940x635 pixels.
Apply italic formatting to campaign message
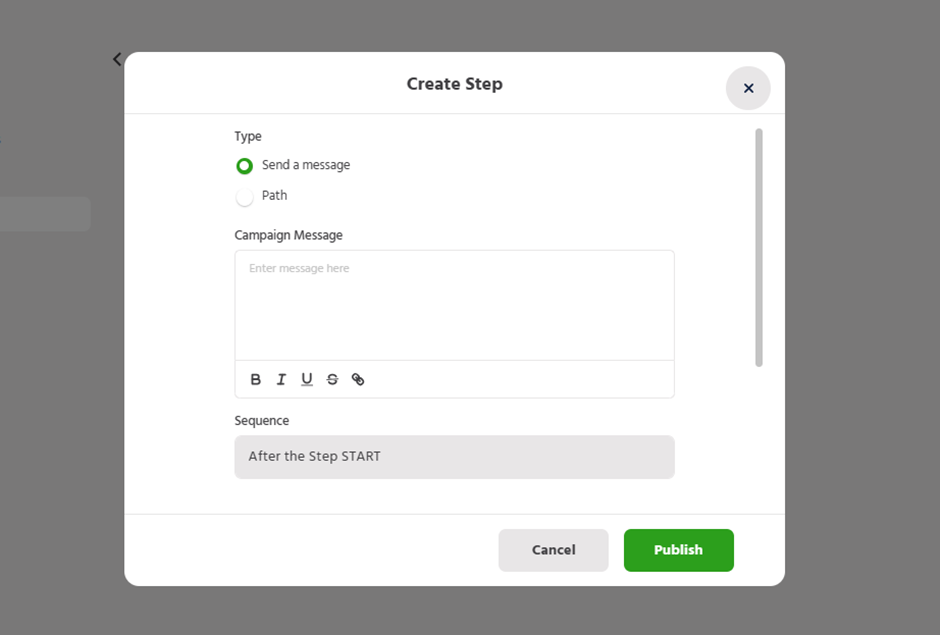[281, 379]
